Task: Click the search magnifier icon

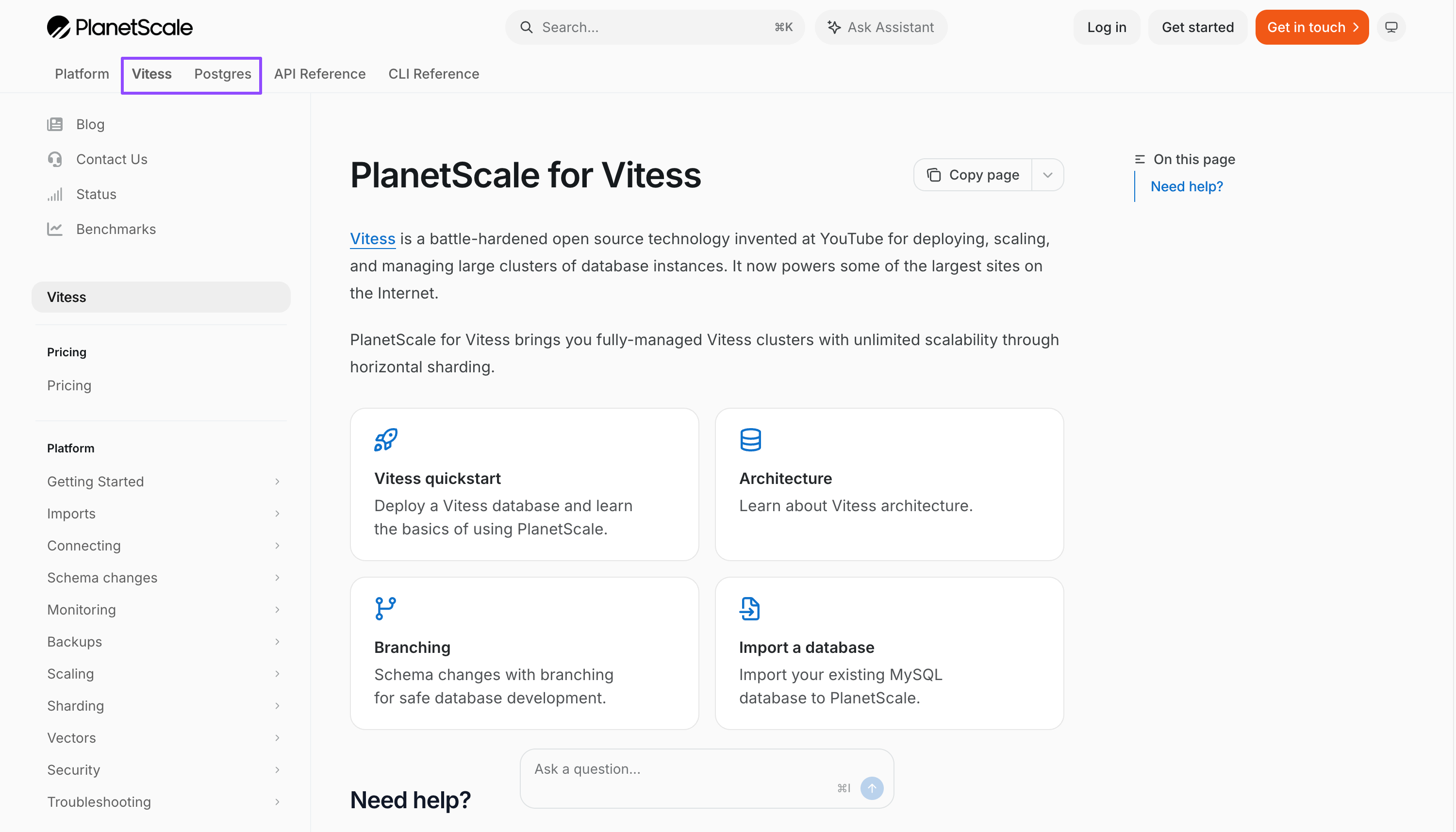Action: pos(526,28)
